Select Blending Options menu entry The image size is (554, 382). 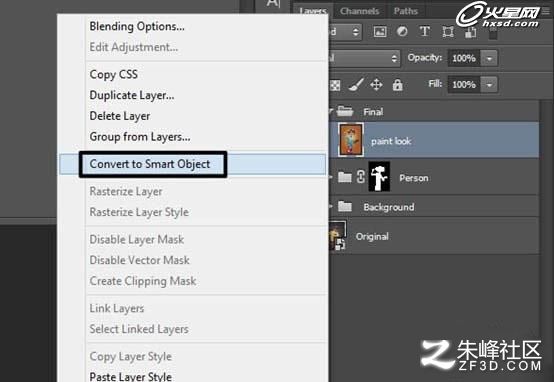click(137, 27)
